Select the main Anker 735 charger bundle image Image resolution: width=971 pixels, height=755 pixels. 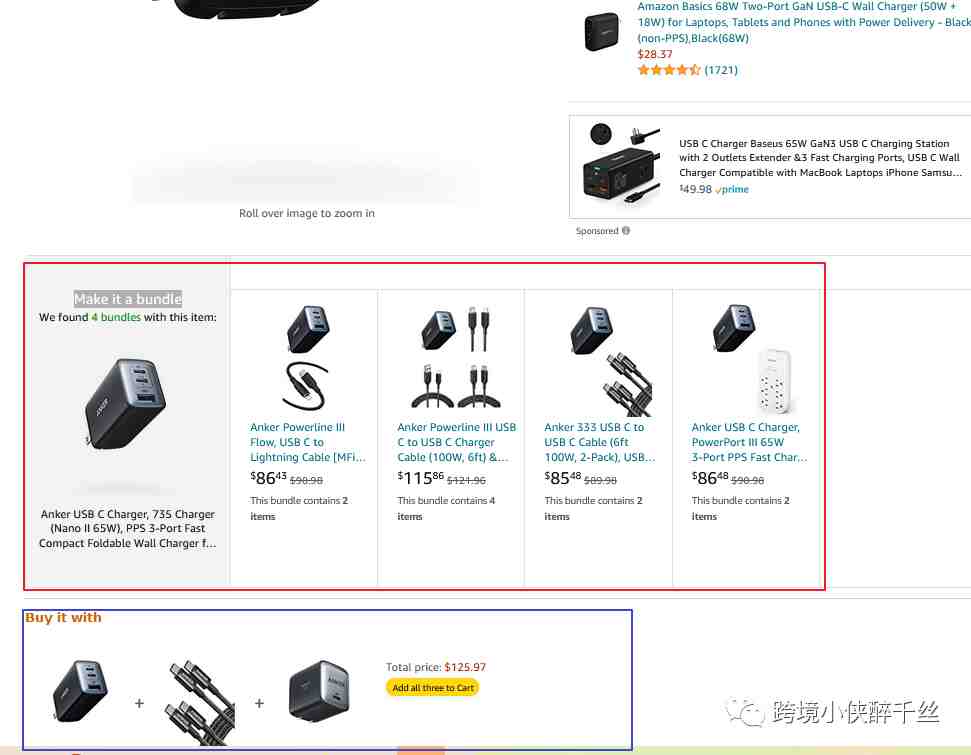coord(126,401)
